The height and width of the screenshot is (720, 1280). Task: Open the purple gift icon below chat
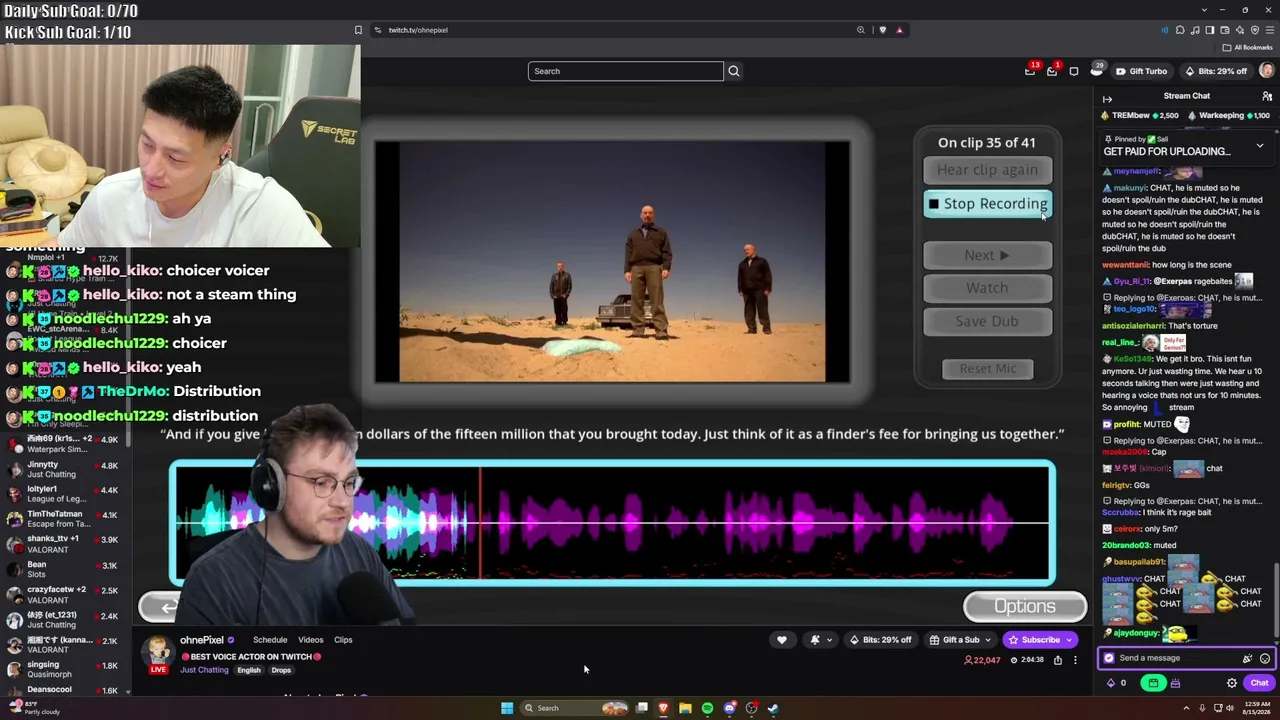1175,683
